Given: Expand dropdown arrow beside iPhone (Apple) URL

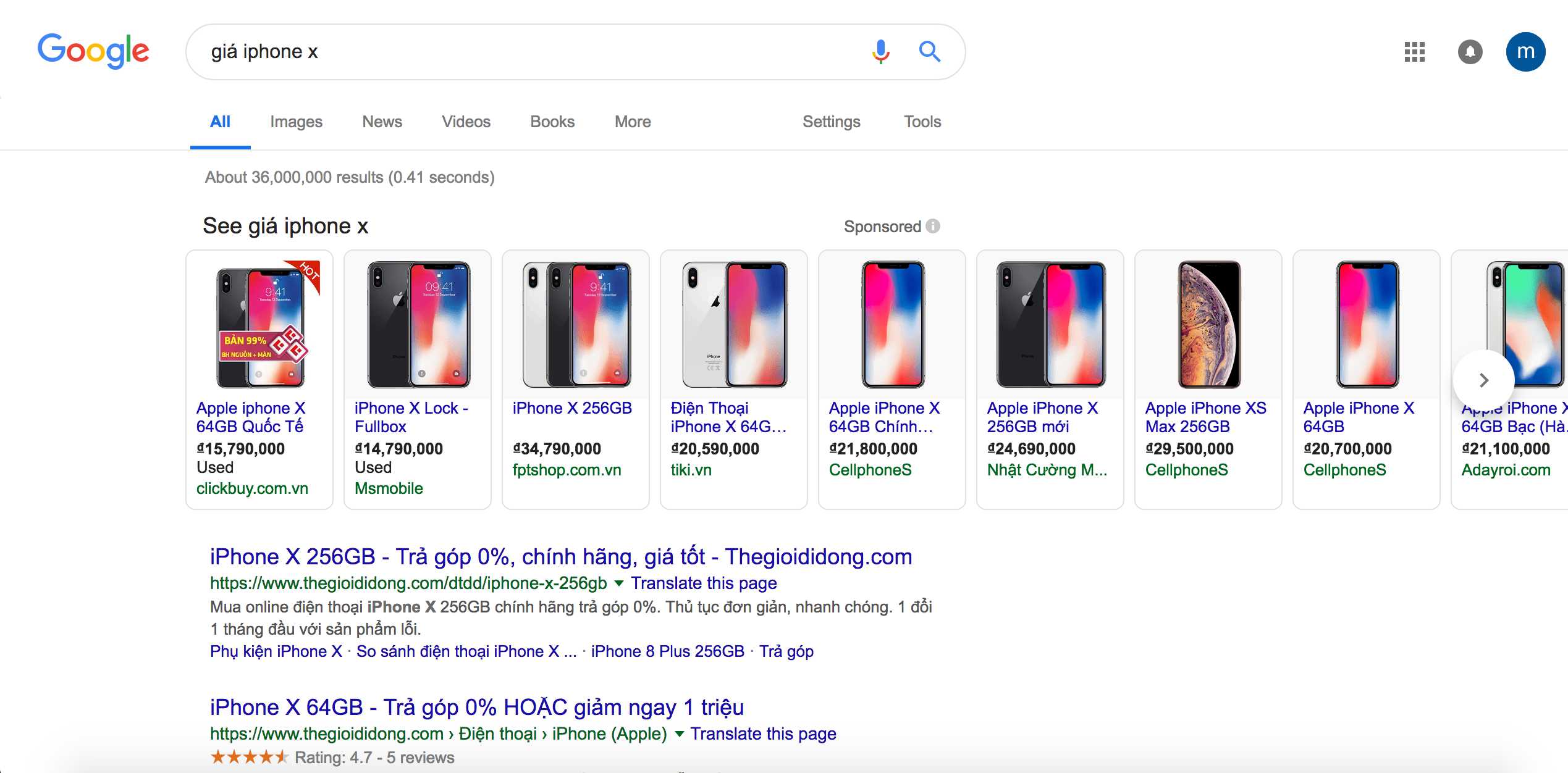Looking at the screenshot, I should coord(679,733).
